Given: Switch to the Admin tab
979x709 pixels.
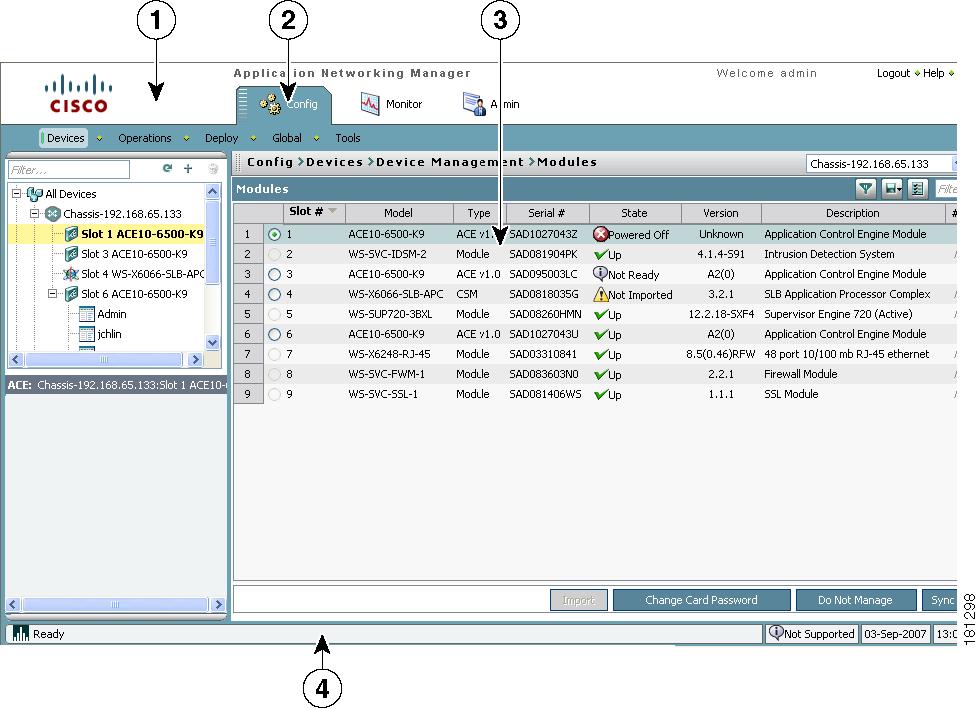Looking at the screenshot, I should point(491,104).
